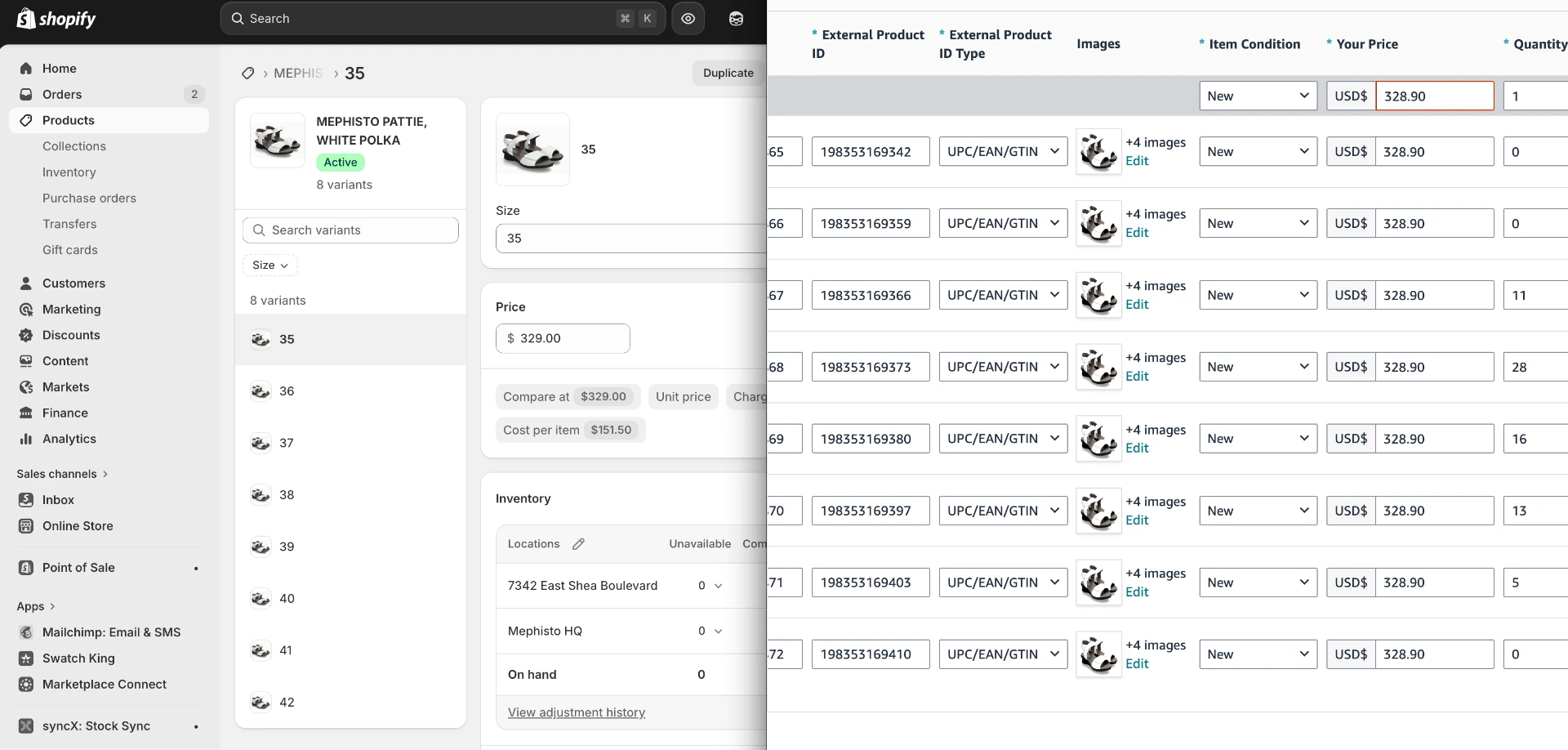The image size is (1568, 750).
Task: Click the Home icon in sidebar
Action: (x=26, y=69)
